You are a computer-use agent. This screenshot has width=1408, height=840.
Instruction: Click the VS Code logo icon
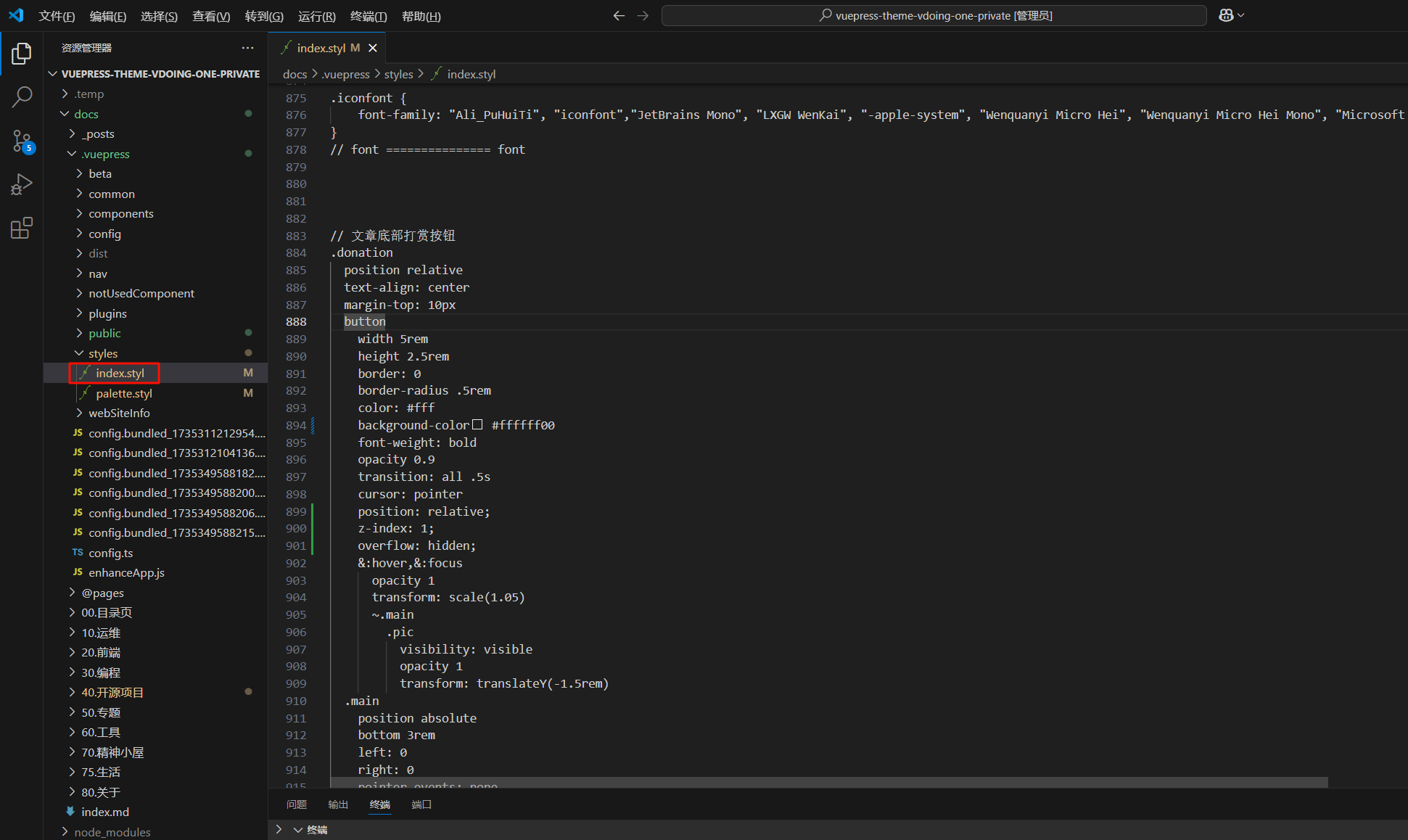16,15
